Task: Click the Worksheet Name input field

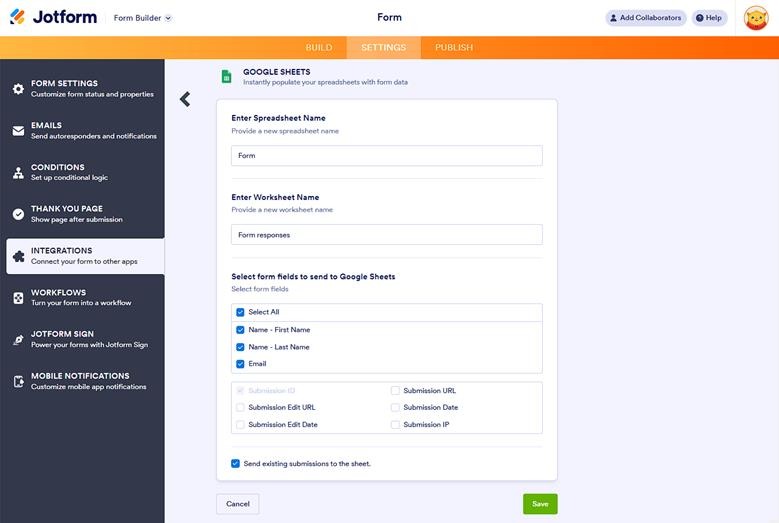Action: pyautogui.click(x=387, y=234)
